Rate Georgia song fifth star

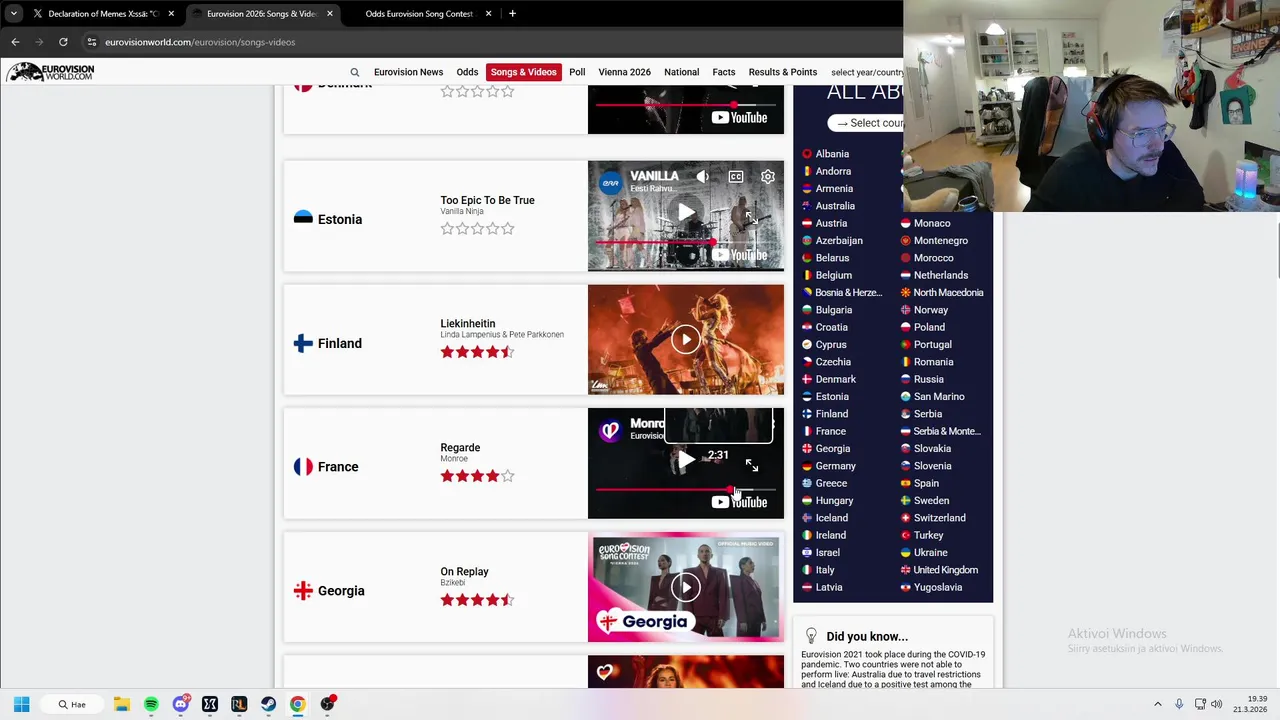click(x=508, y=600)
